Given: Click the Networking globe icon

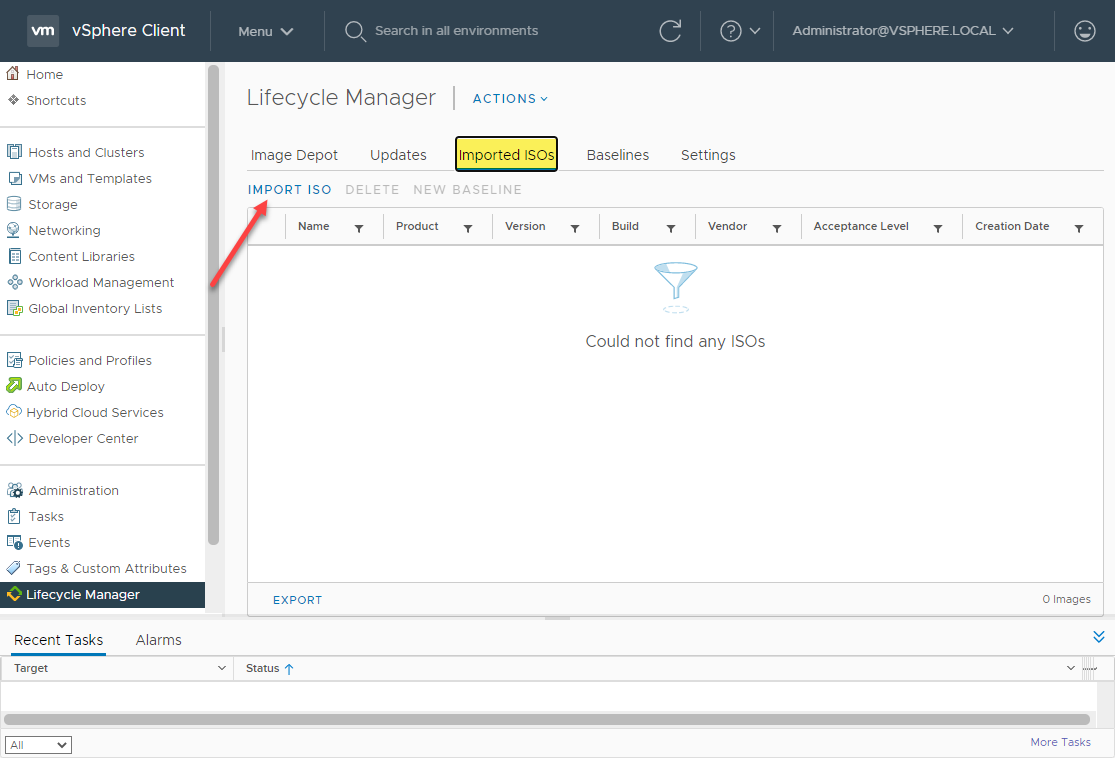Looking at the screenshot, I should (x=14, y=230).
